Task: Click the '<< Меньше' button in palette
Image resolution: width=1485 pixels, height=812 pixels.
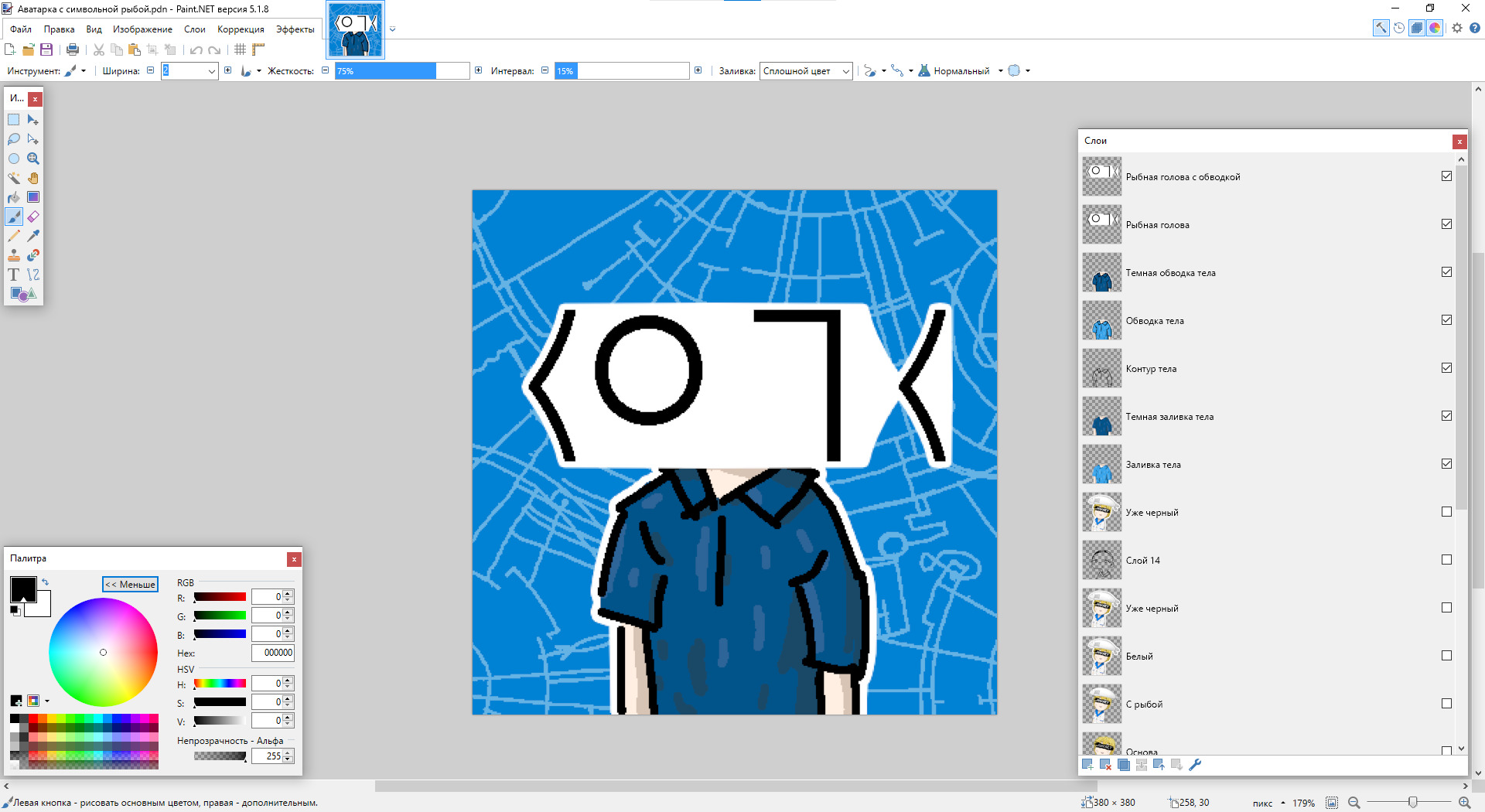Action: pyautogui.click(x=130, y=585)
